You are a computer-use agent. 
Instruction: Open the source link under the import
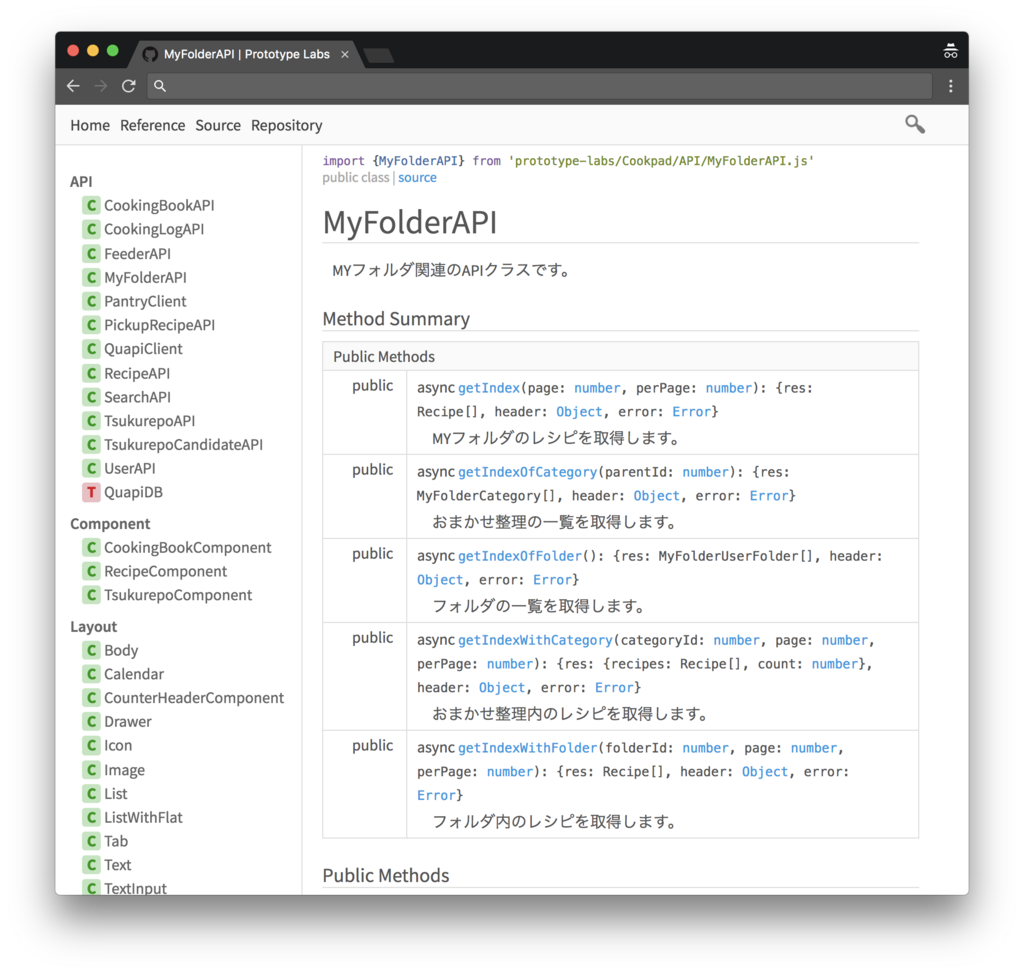click(x=417, y=178)
